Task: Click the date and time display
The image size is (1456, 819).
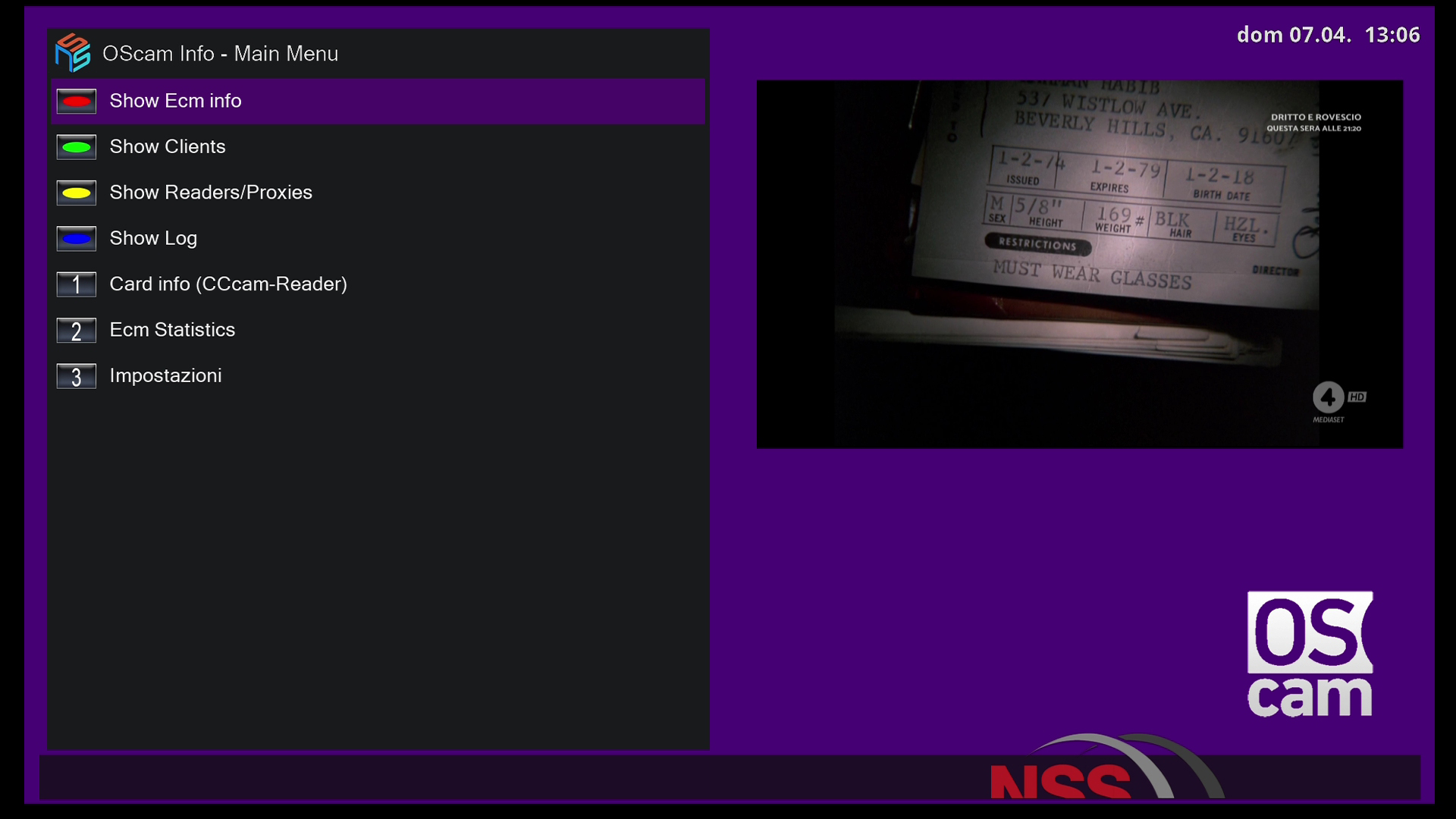Action: click(1328, 35)
